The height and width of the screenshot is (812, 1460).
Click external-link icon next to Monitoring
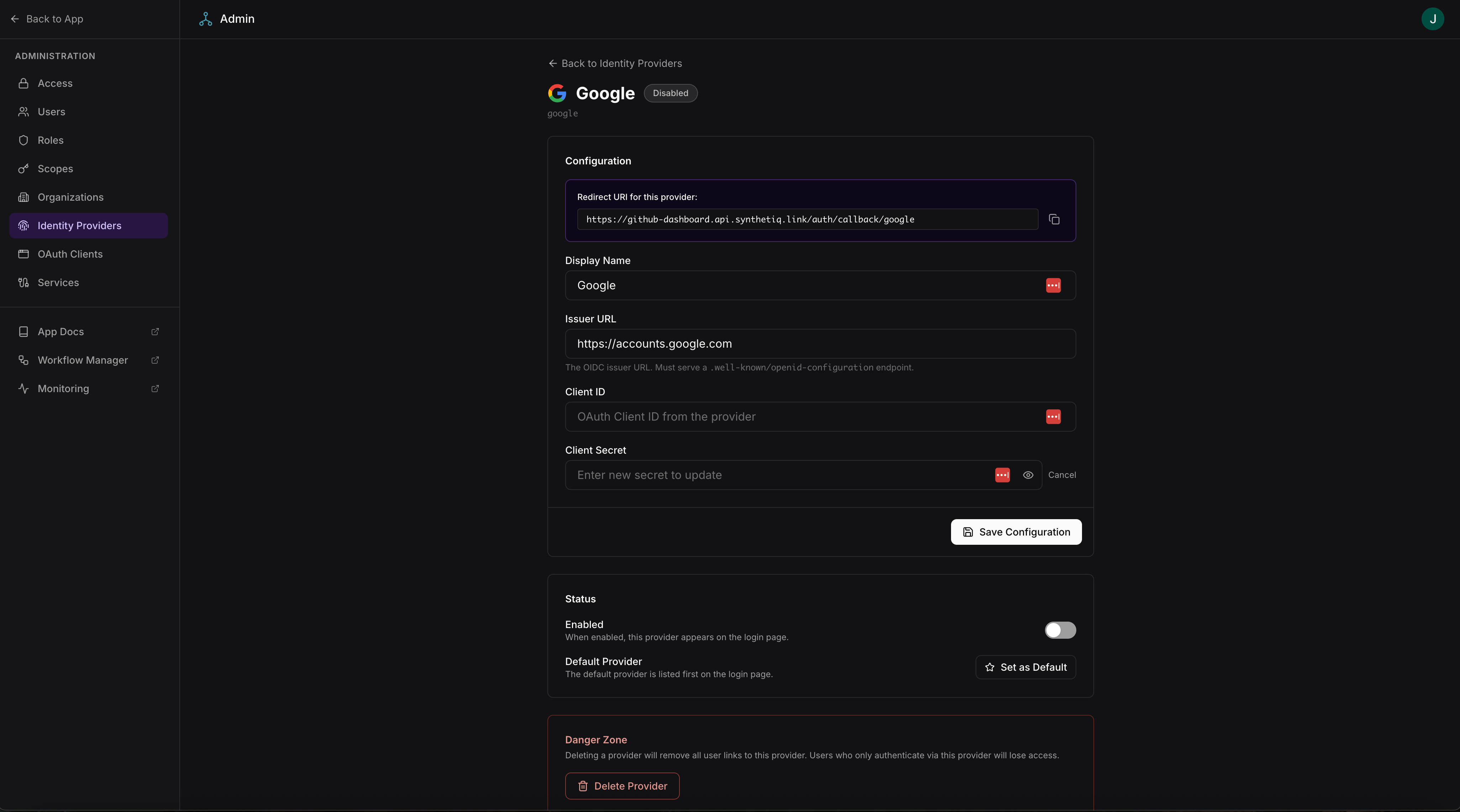[x=155, y=388]
